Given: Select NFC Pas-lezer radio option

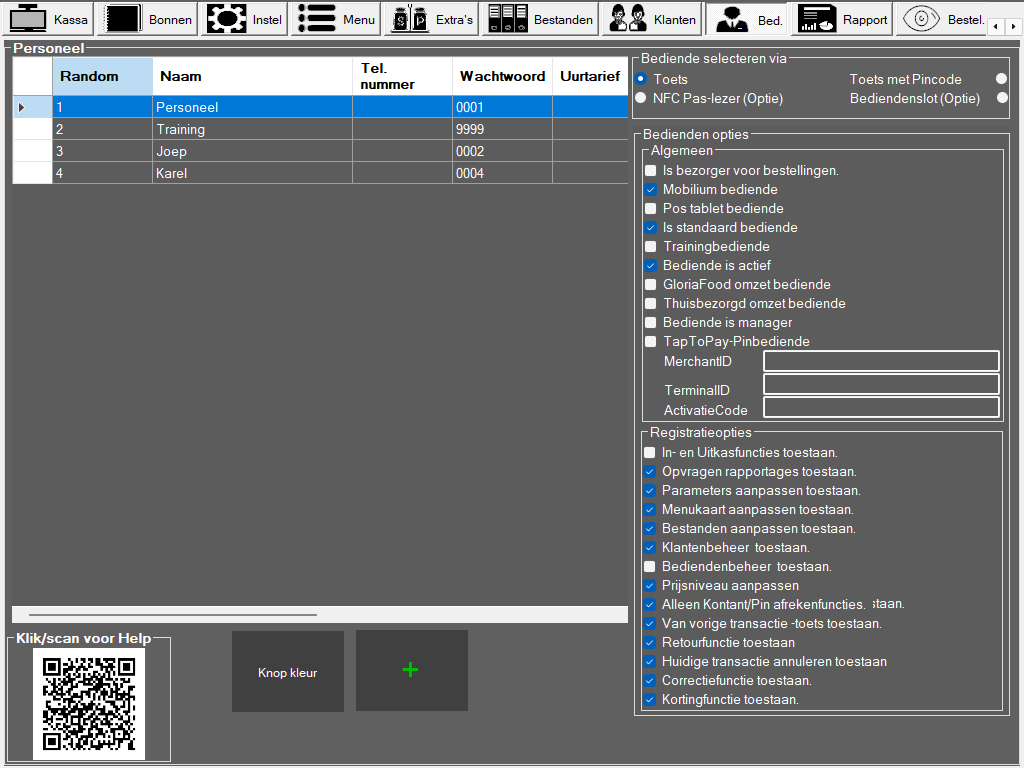Looking at the screenshot, I should coord(642,98).
